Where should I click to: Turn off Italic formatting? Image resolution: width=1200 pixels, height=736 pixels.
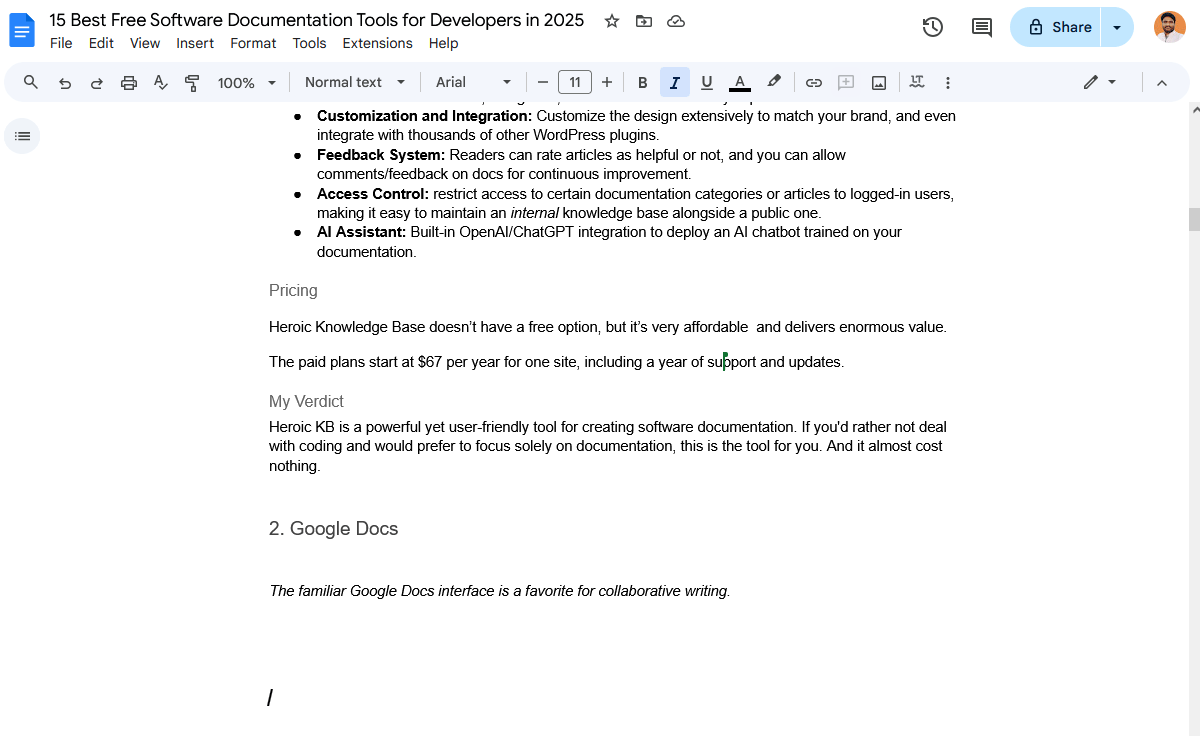click(675, 83)
